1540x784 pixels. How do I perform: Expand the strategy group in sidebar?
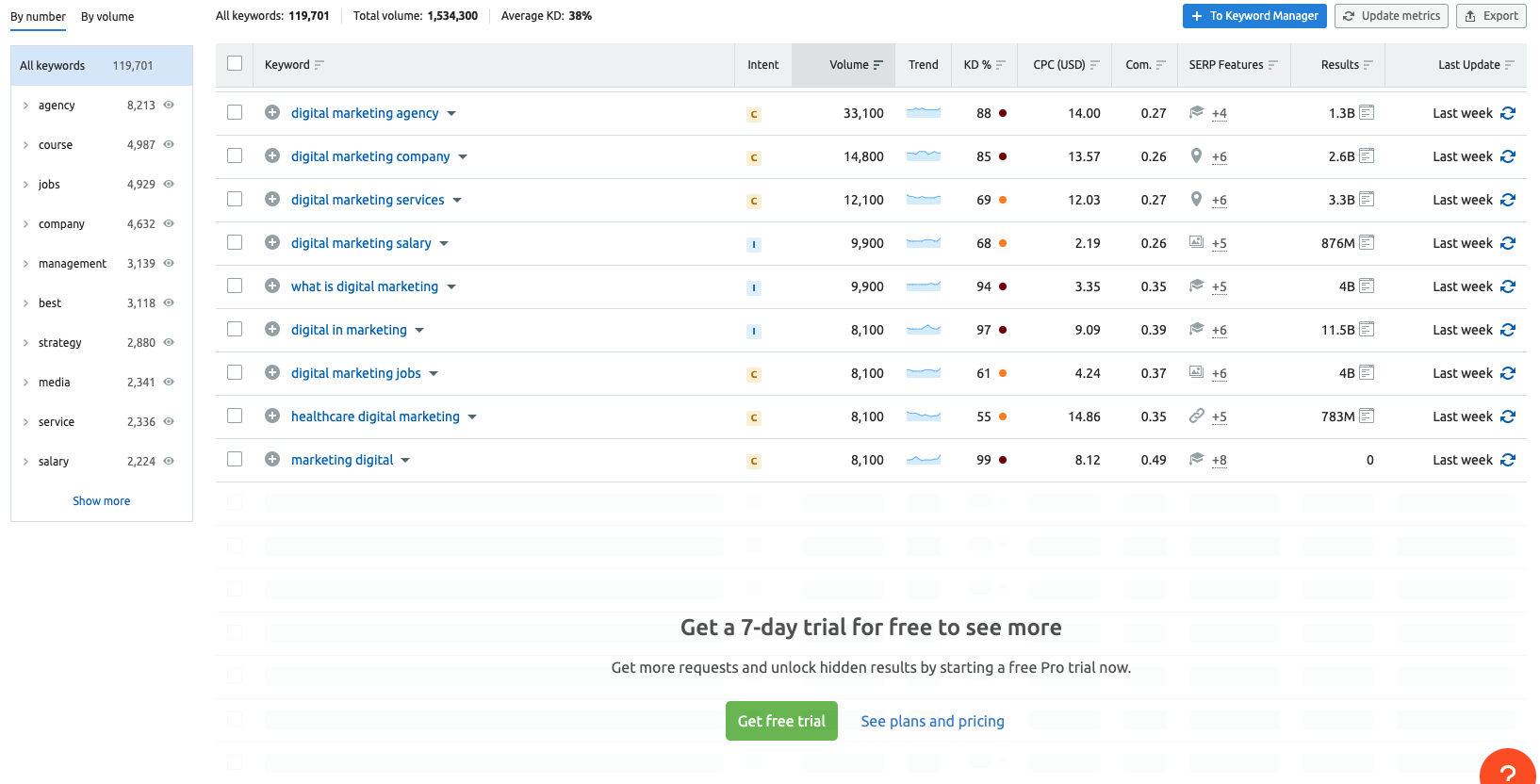(x=25, y=343)
